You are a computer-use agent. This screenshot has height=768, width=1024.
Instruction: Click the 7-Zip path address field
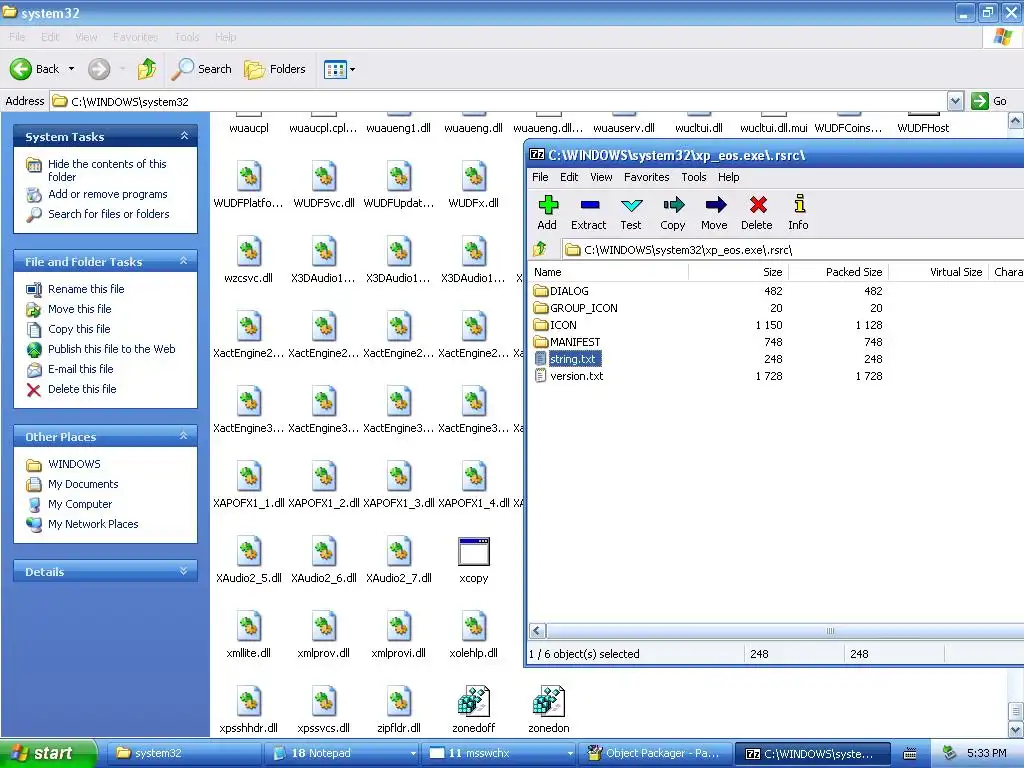(792, 250)
